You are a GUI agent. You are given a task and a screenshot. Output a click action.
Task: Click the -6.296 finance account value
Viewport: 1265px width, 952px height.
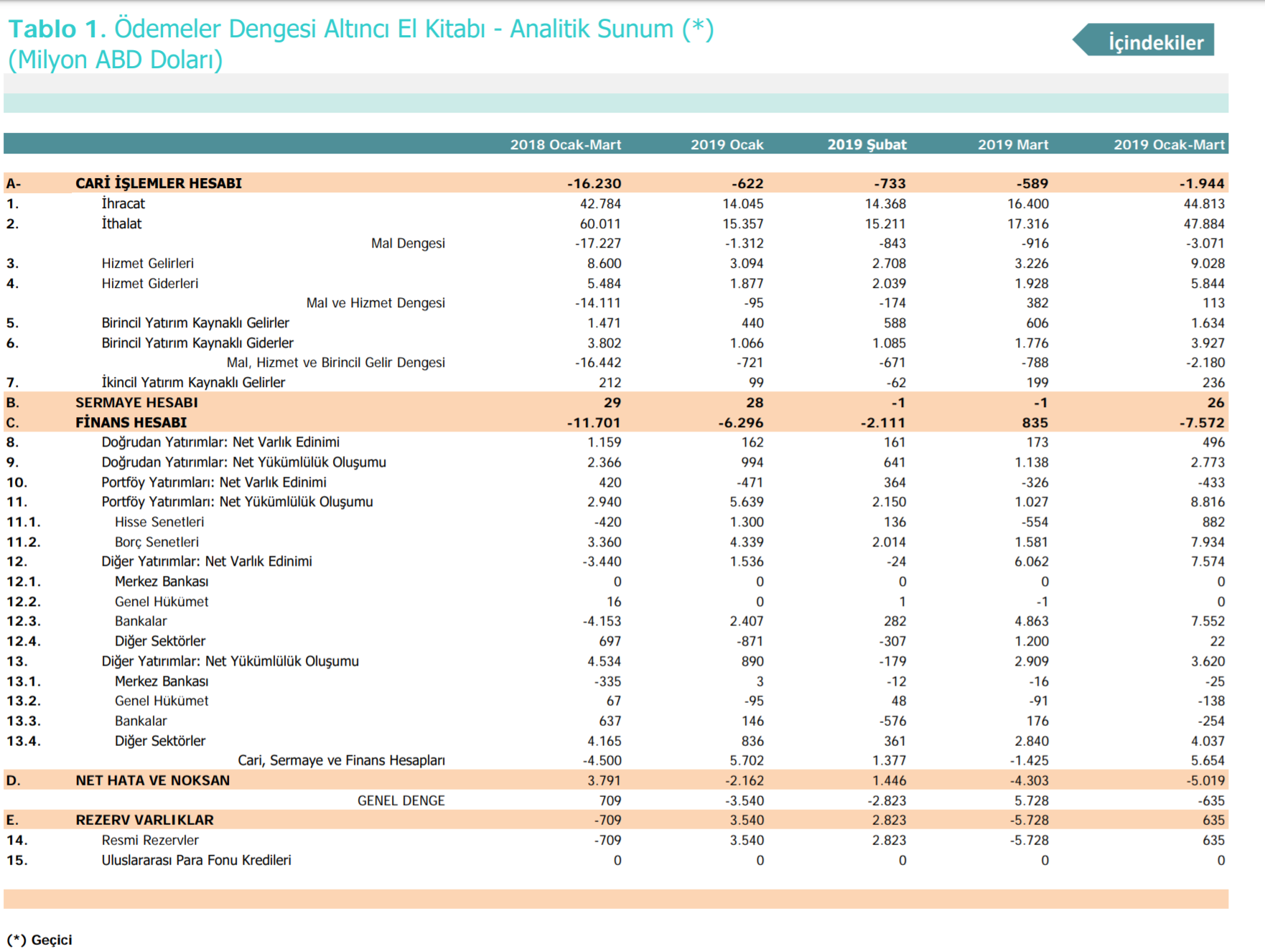tap(741, 423)
